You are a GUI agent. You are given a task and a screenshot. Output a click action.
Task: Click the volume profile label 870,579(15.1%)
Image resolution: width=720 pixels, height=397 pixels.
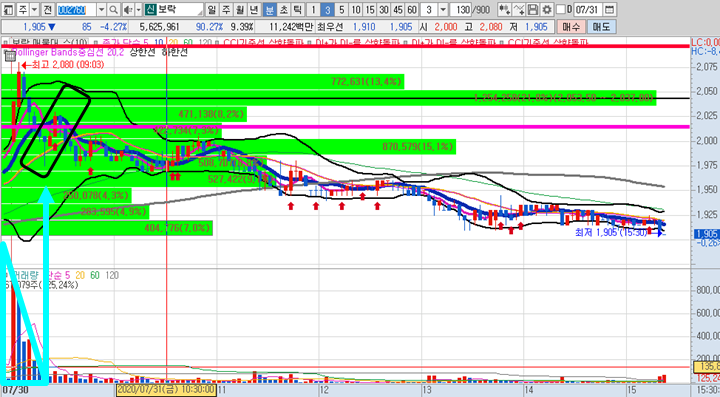point(417,146)
